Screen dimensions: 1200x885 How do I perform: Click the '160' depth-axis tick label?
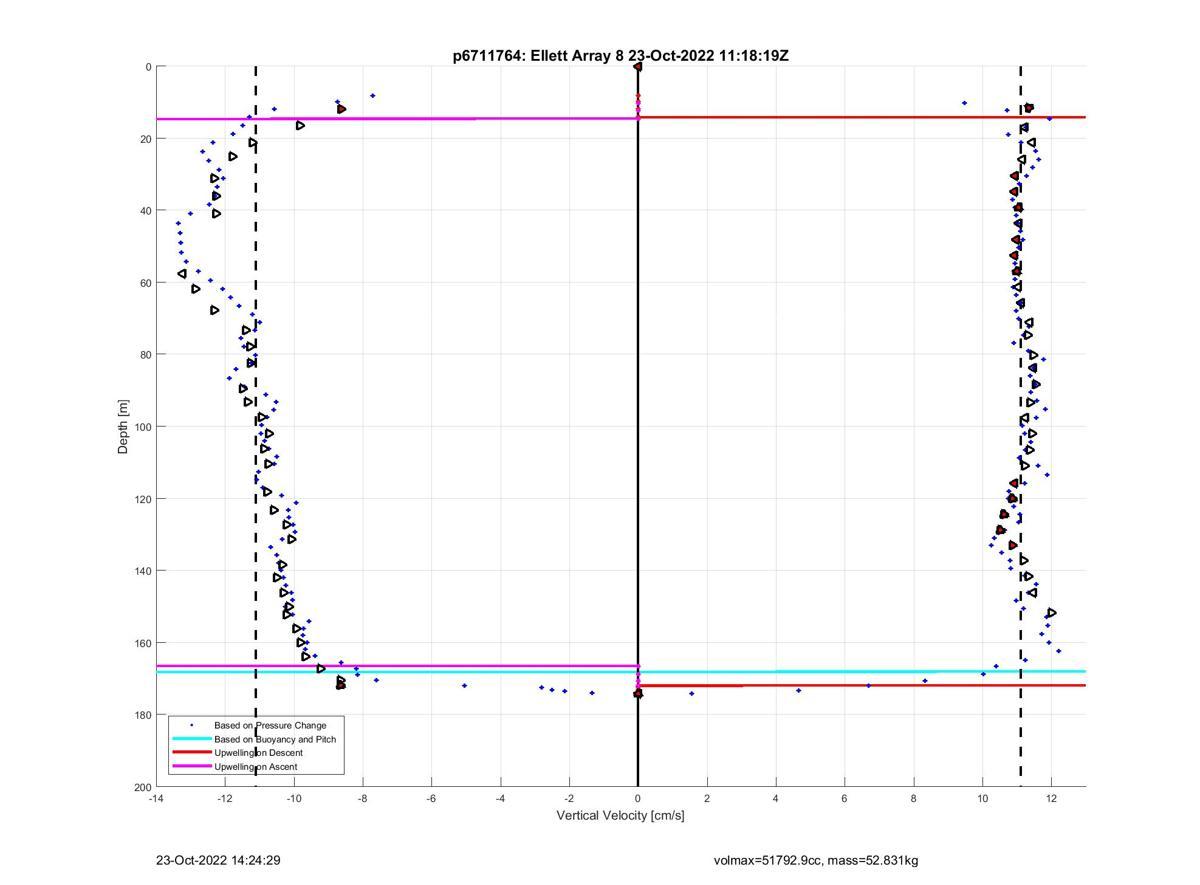[142, 643]
